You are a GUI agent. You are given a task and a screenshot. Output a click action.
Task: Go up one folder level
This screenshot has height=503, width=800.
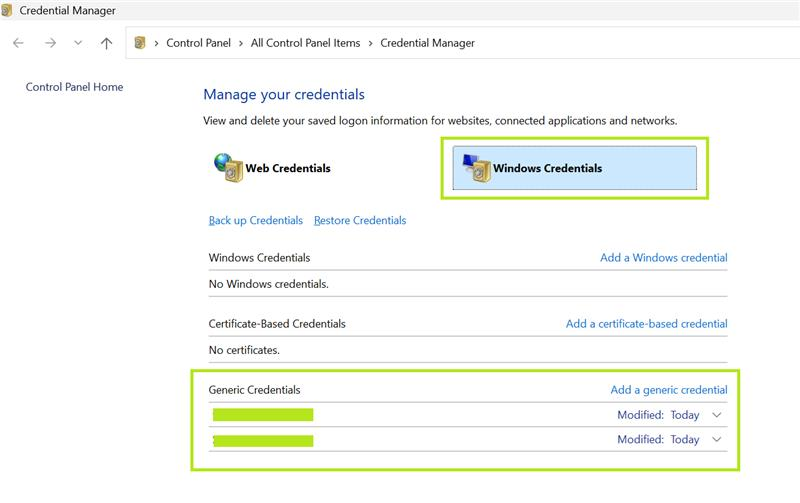(106, 43)
